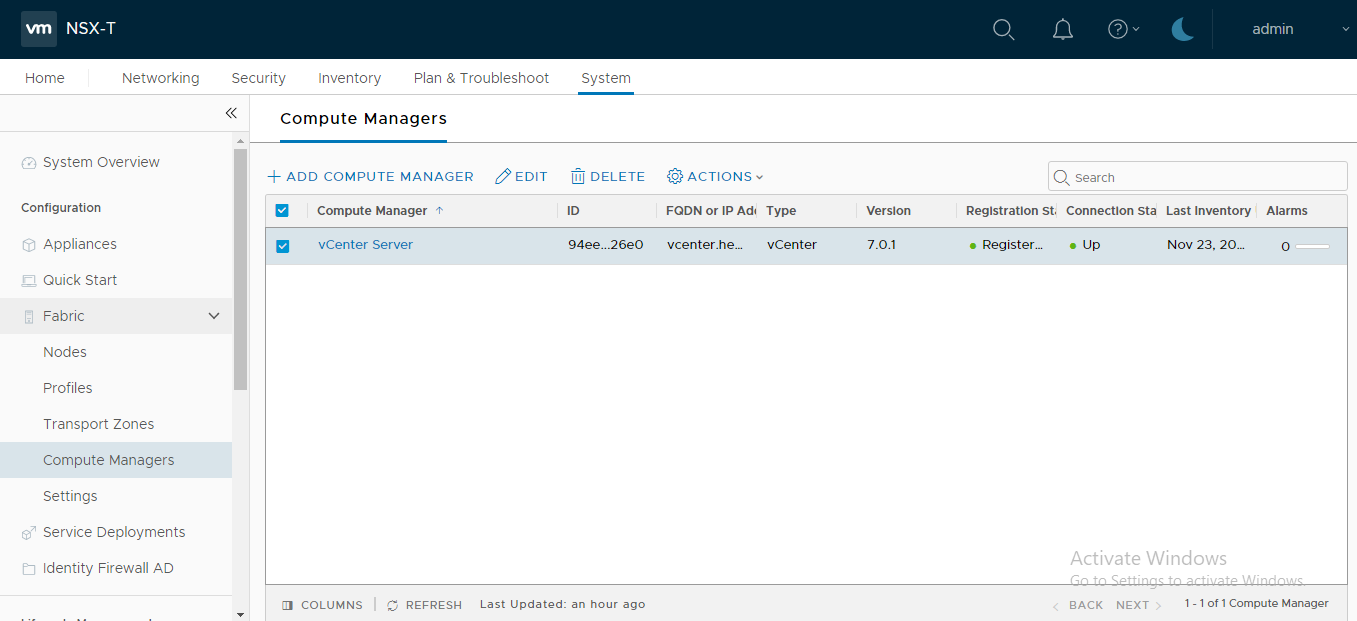This screenshot has height=621, width=1357.
Task: Open the admin user dropdown
Action: tap(1300, 29)
